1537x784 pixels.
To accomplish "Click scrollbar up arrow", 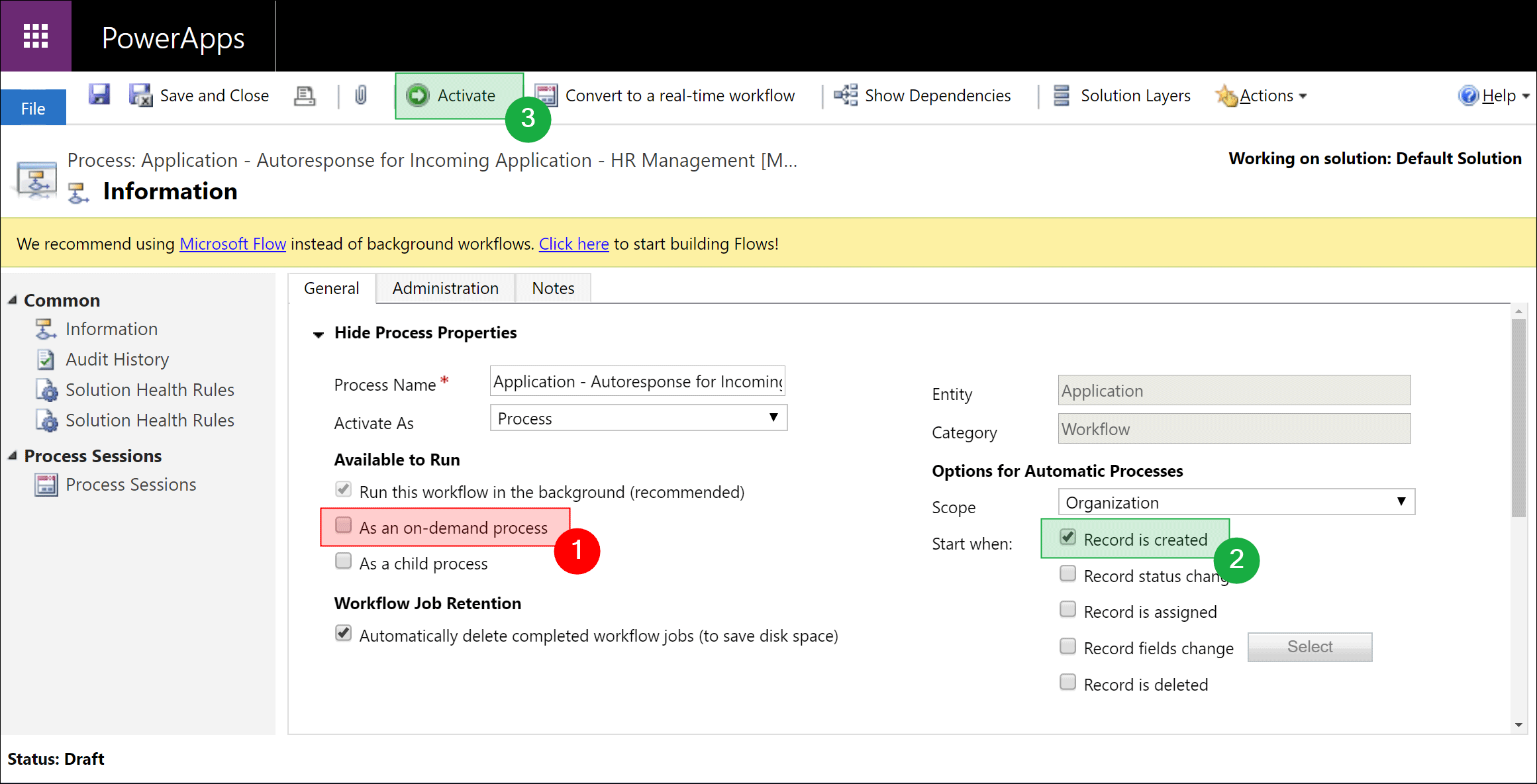I will coord(1518,311).
